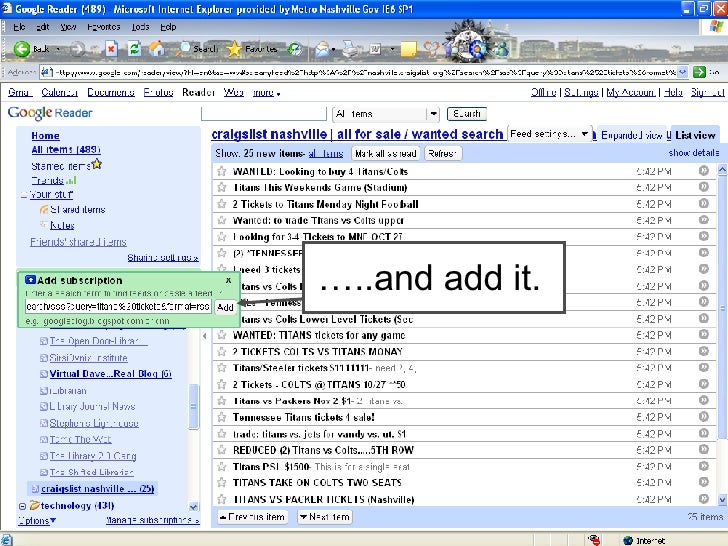This screenshot has width=728, height=546.
Task: Switch to List view tab
Action: (x=695, y=135)
